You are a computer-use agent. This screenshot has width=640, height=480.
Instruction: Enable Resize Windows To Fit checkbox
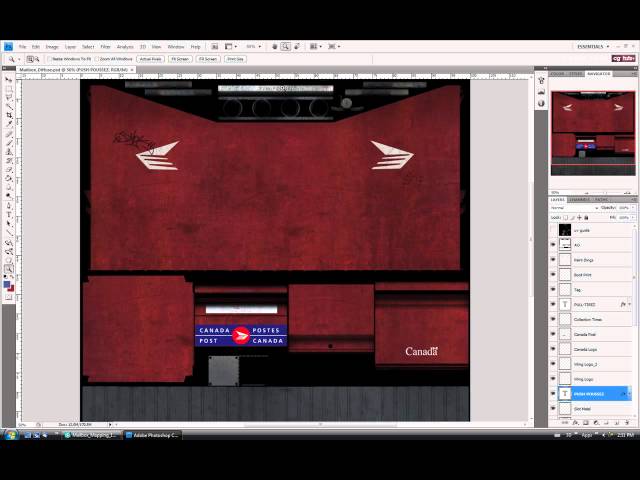point(49,59)
